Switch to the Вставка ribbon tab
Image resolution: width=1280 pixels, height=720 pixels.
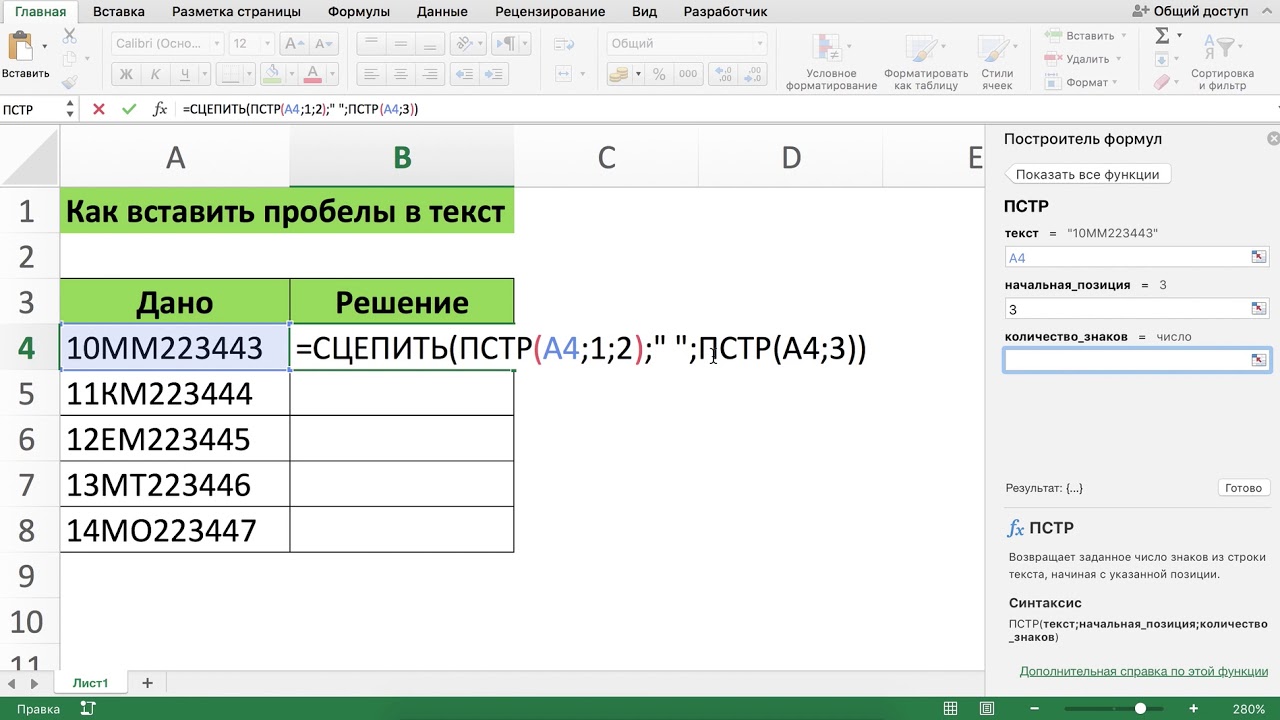click(119, 11)
